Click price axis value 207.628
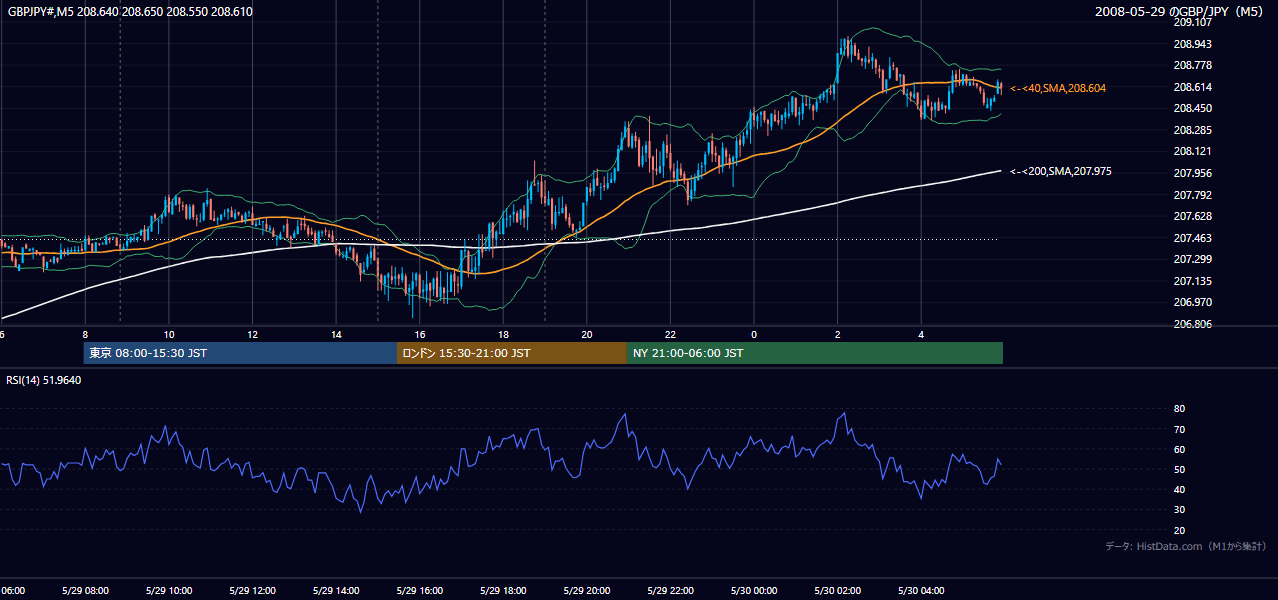Screen dimensions: 1278x600 [1192, 216]
